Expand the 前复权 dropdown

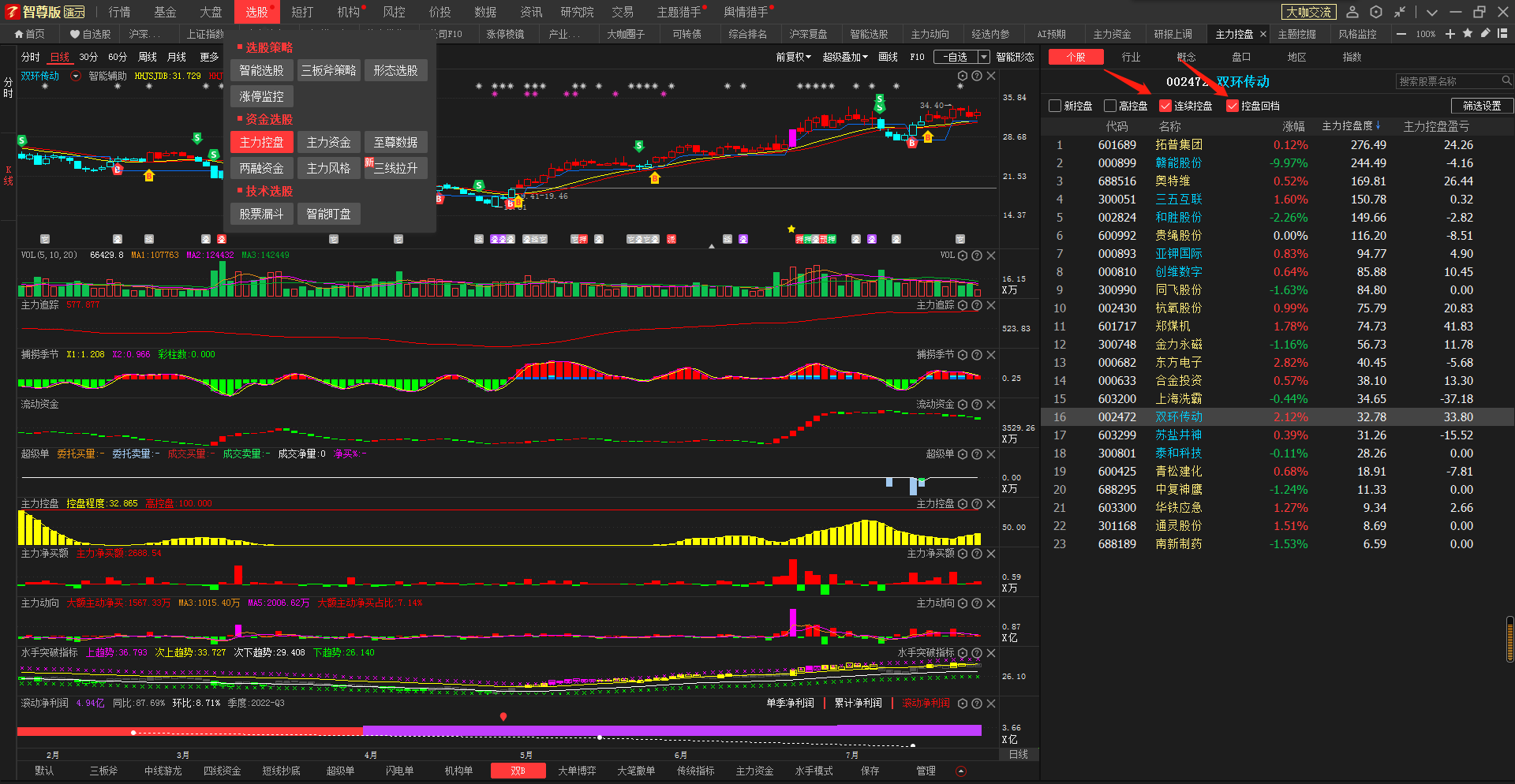793,57
